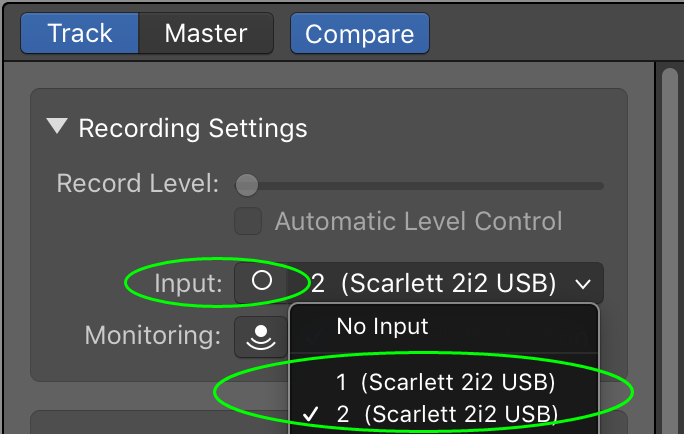The width and height of the screenshot is (684, 434).
Task: Click the Monitoring label text
Action: pyautogui.click(x=152, y=335)
